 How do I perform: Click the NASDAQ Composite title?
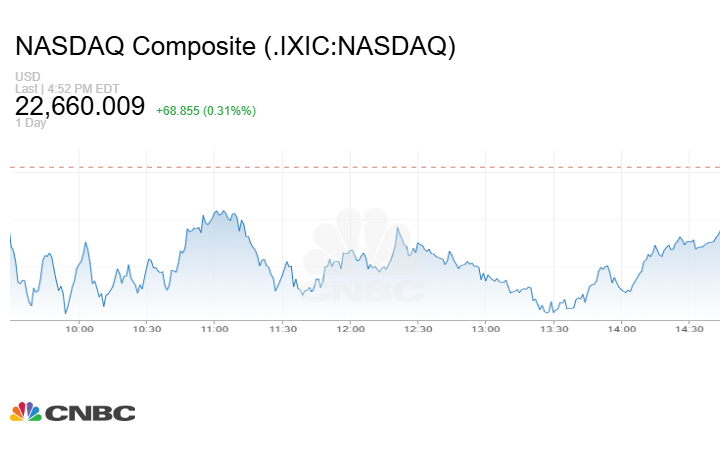point(235,47)
